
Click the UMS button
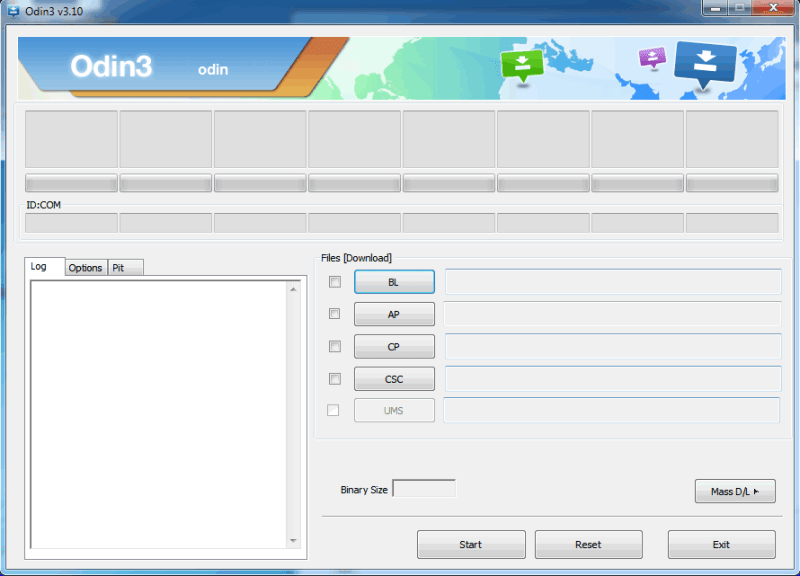394,411
